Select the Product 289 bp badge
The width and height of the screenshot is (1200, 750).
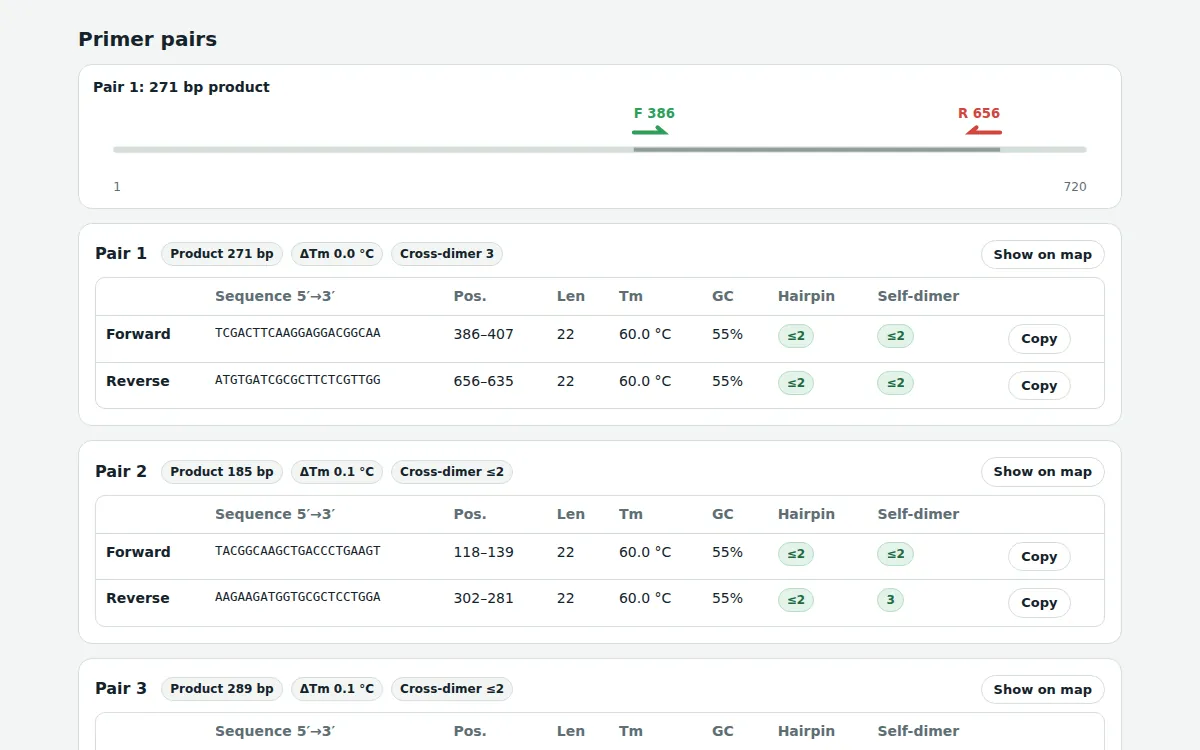(222, 689)
